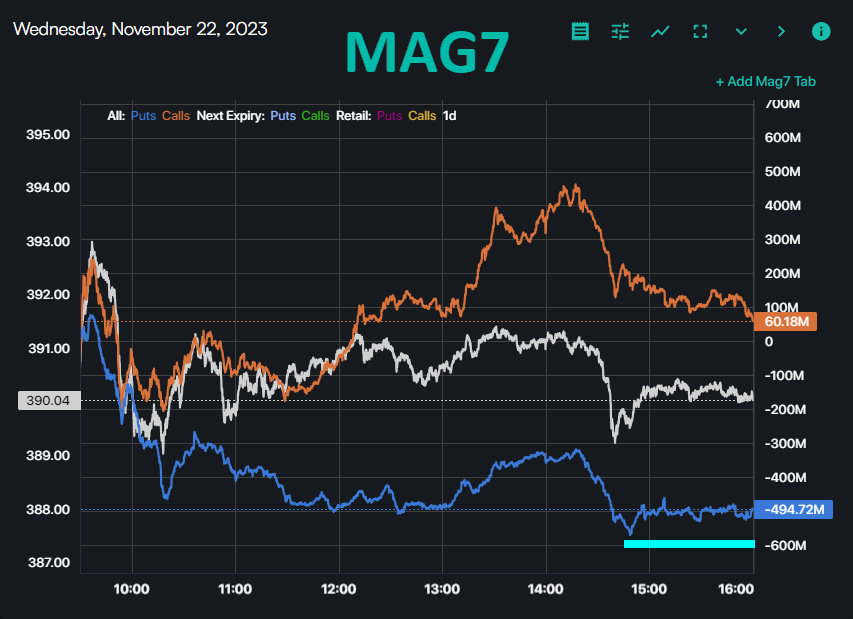Open chart settings sliders icon
Viewport: 853px width, 619px height.
click(620, 32)
